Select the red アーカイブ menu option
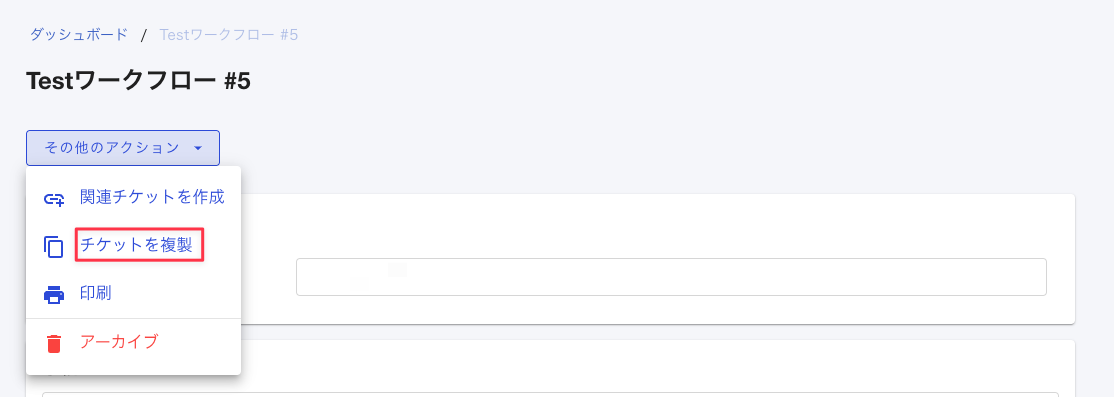The height and width of the screenshot is (397, 1114). point(134,342)
